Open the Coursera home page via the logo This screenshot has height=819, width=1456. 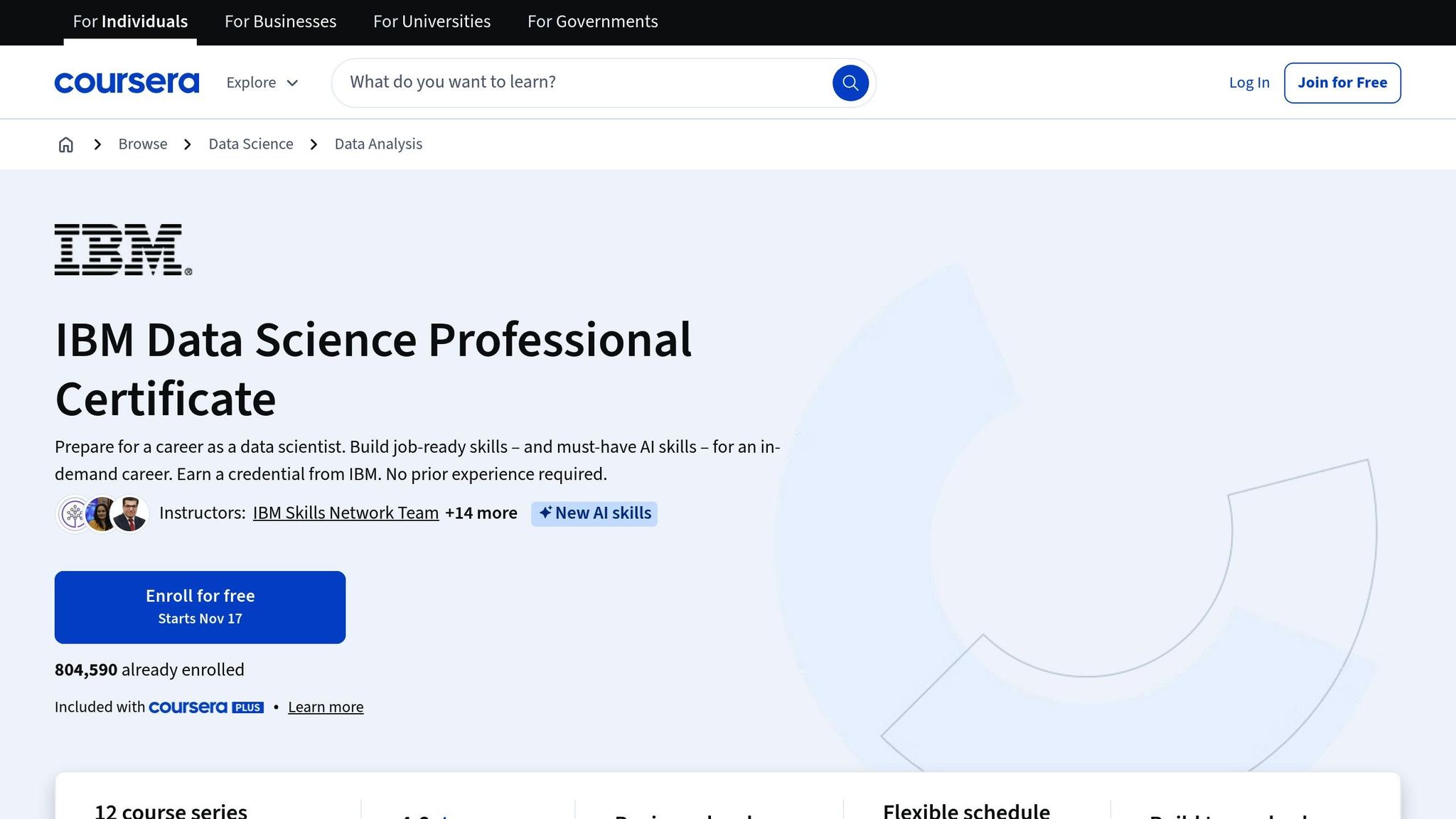coord(127,82)
